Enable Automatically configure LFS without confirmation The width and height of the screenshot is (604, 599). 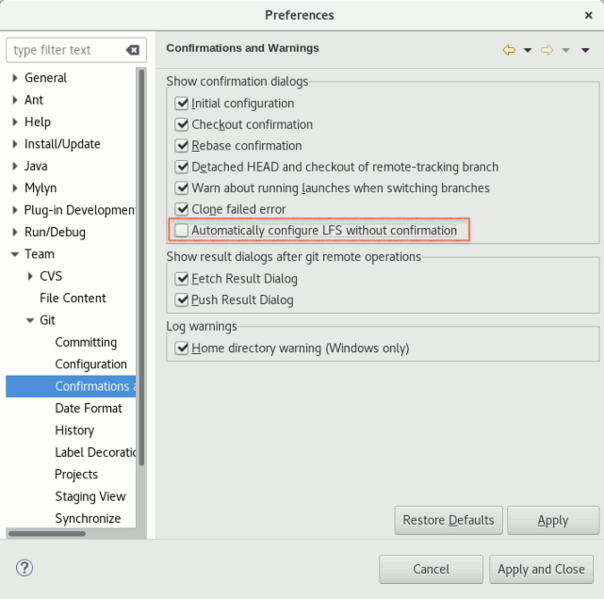pos(181,230)
